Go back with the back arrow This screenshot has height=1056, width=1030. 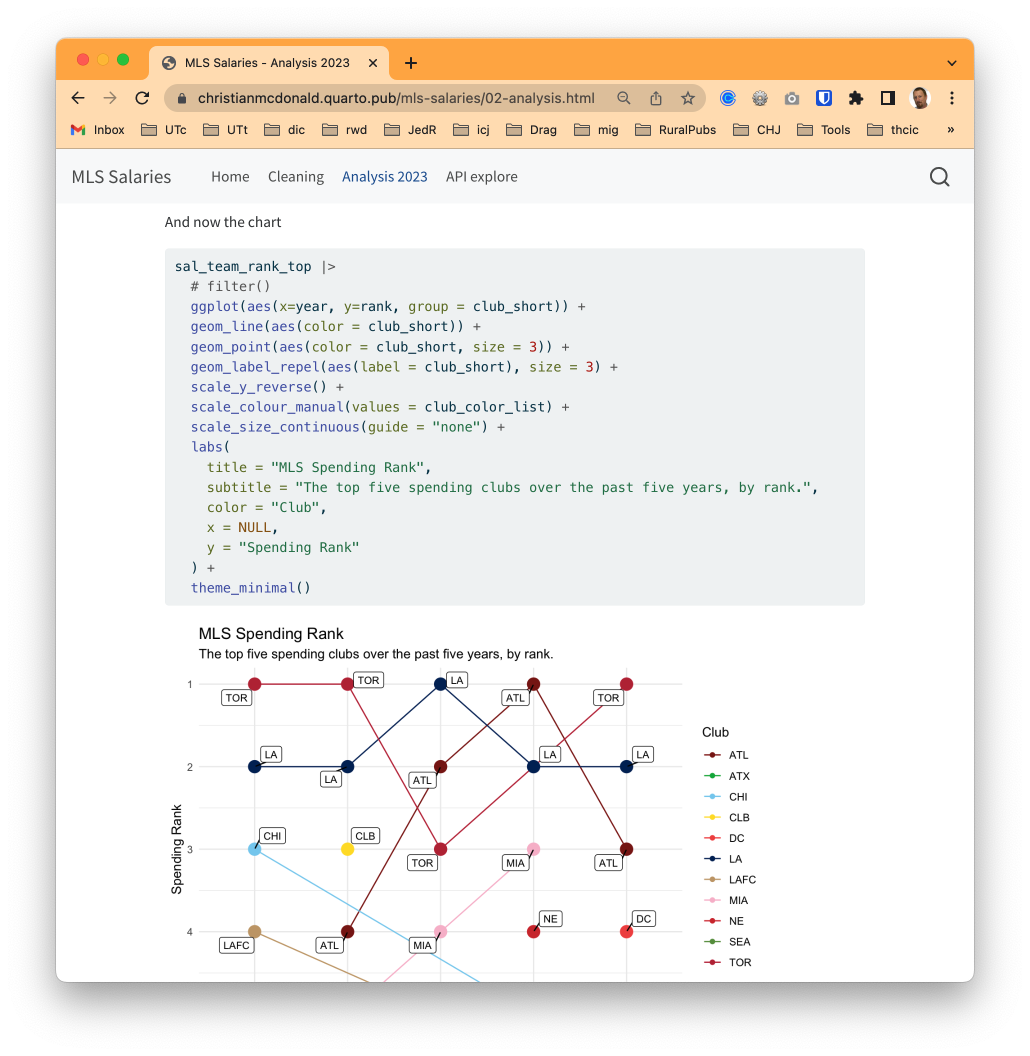coord(78,98)
